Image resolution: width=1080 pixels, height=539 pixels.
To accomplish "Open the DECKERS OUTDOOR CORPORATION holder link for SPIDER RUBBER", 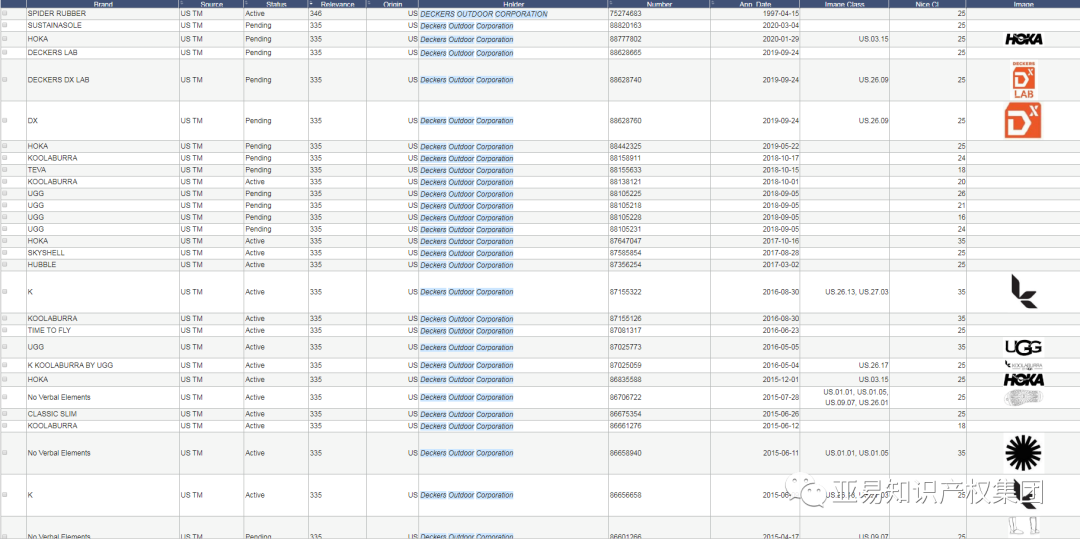I will [484, 14].
